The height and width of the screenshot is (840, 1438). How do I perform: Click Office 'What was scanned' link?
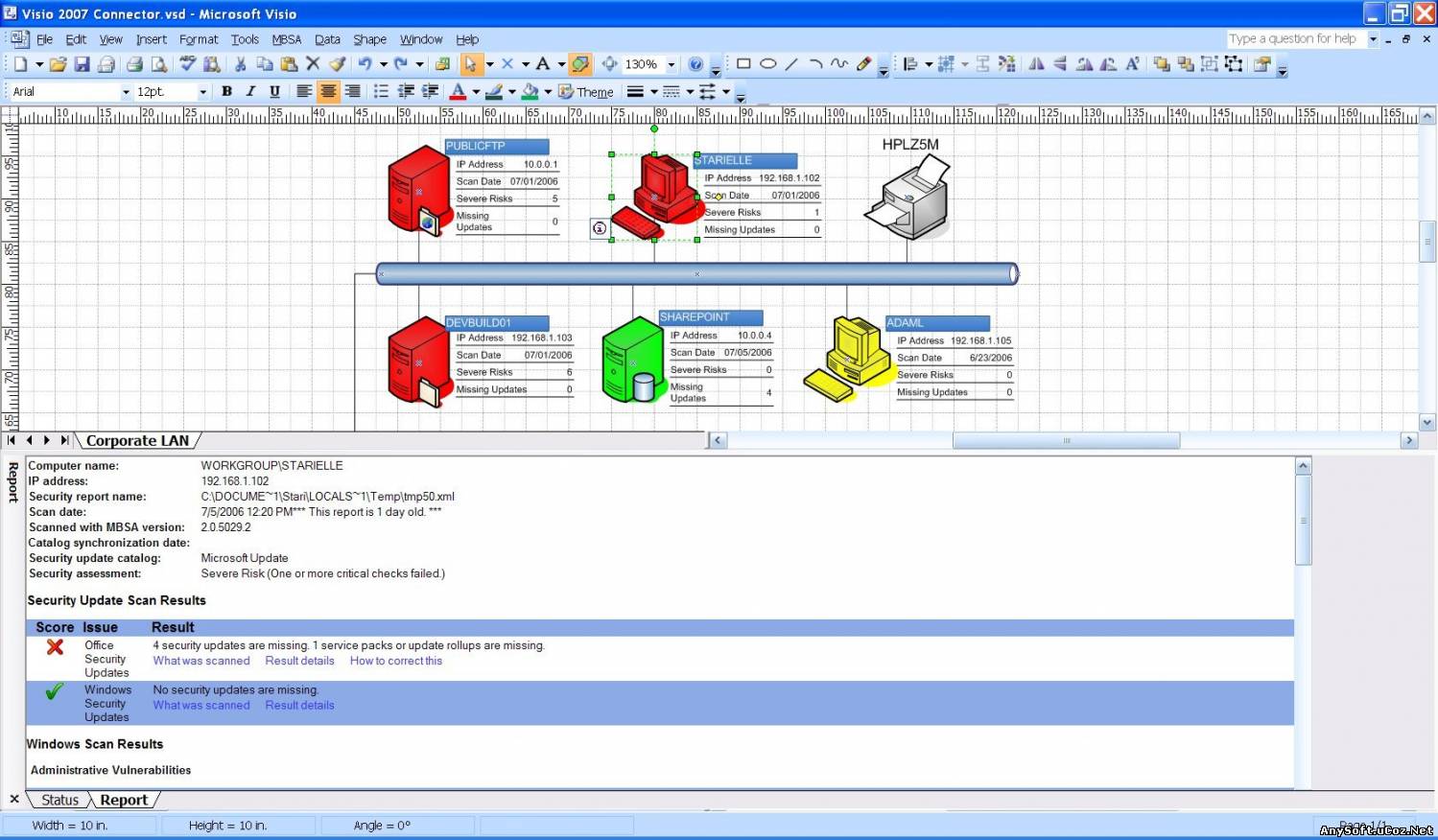[201, 661]
